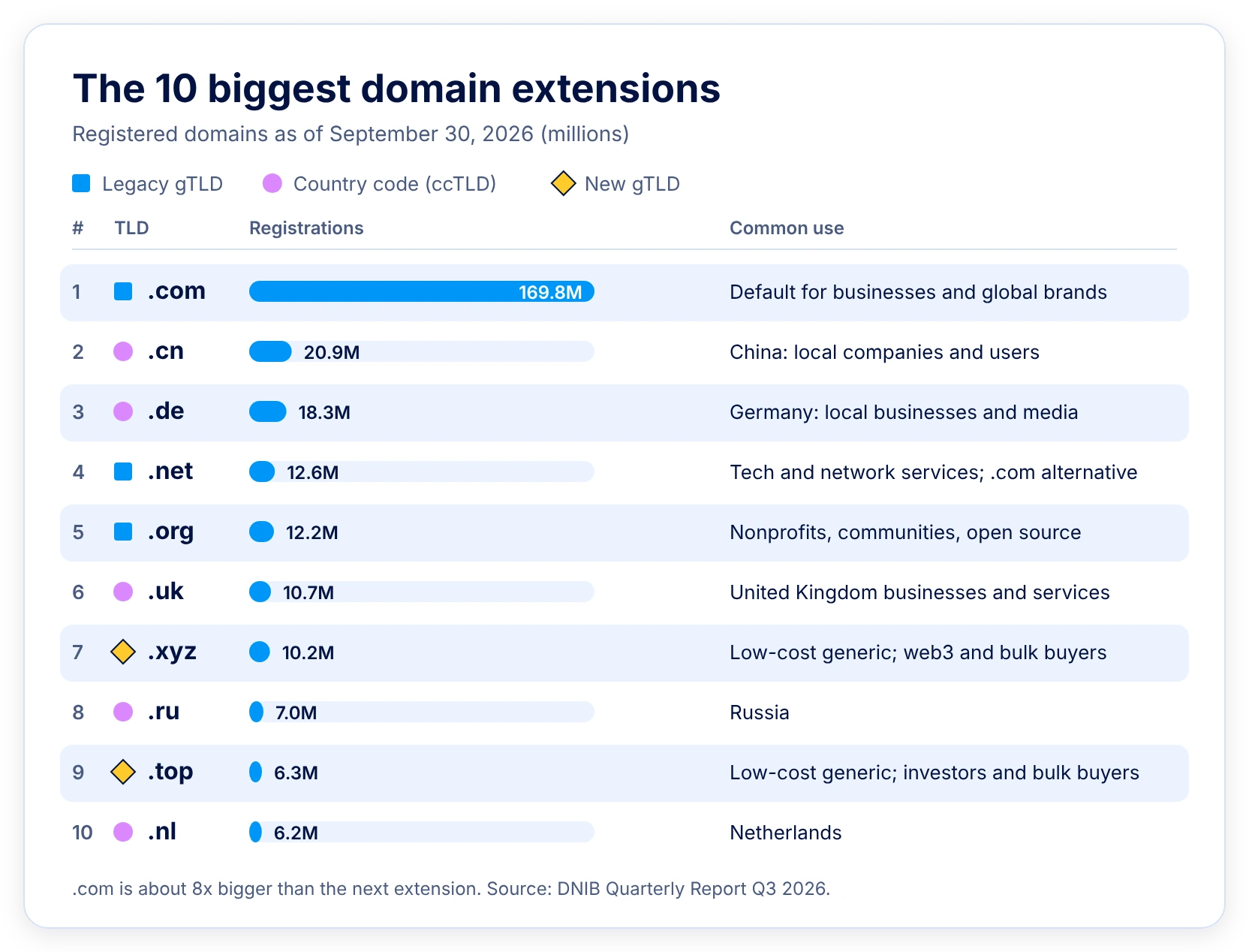The height and width of the screenshot is (952, 1249).
Task: Select the .top TLD name
Action: (x=170, y=773)
